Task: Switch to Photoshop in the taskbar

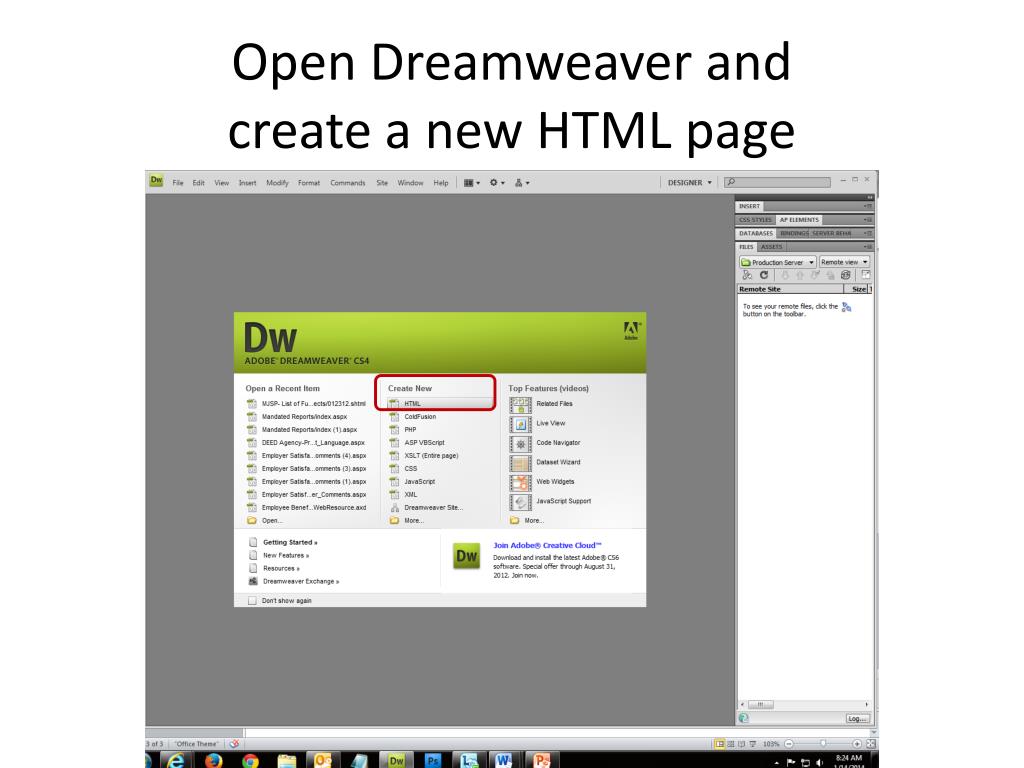Action: (432, 761)
